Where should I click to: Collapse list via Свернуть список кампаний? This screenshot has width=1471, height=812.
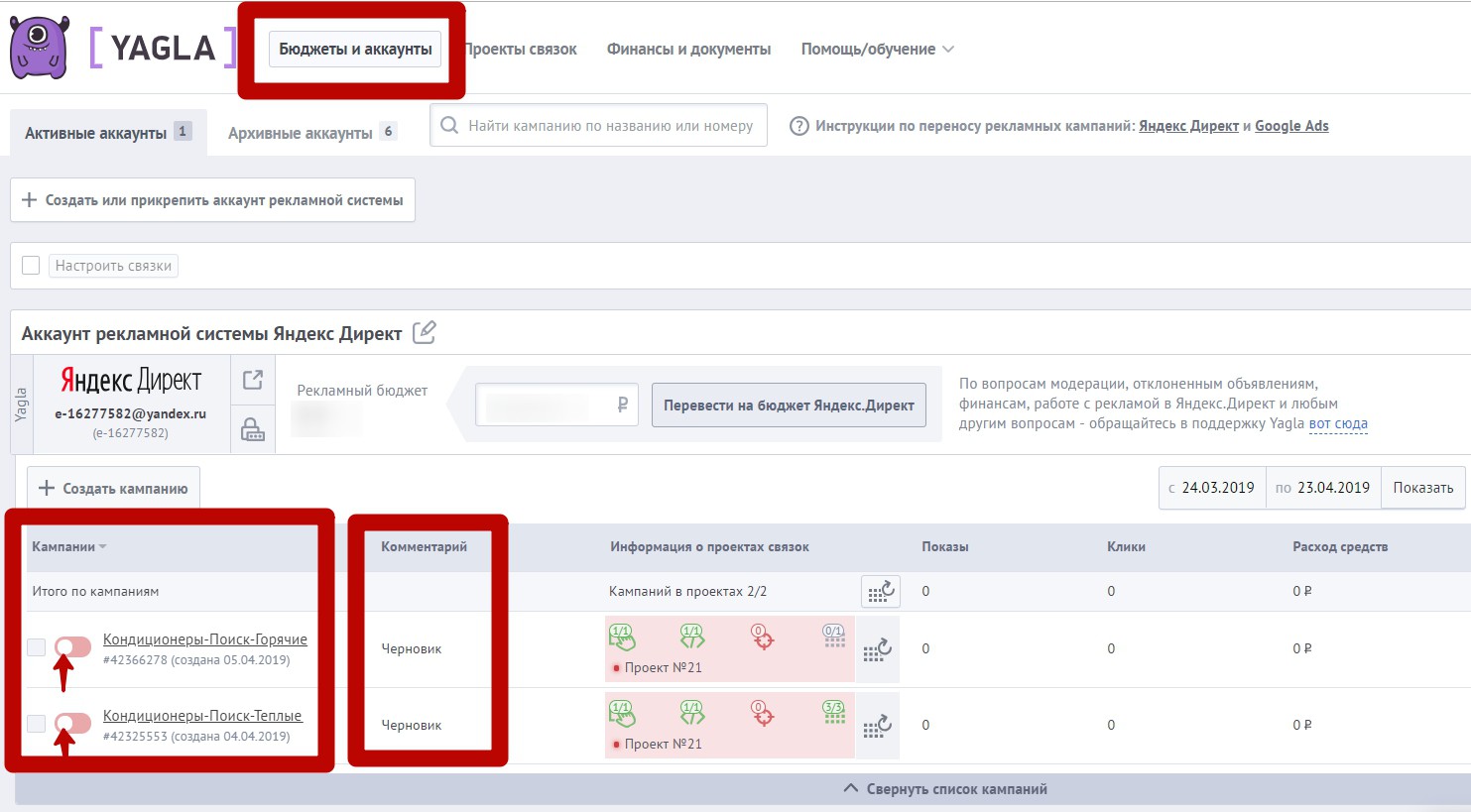(945, 789)
